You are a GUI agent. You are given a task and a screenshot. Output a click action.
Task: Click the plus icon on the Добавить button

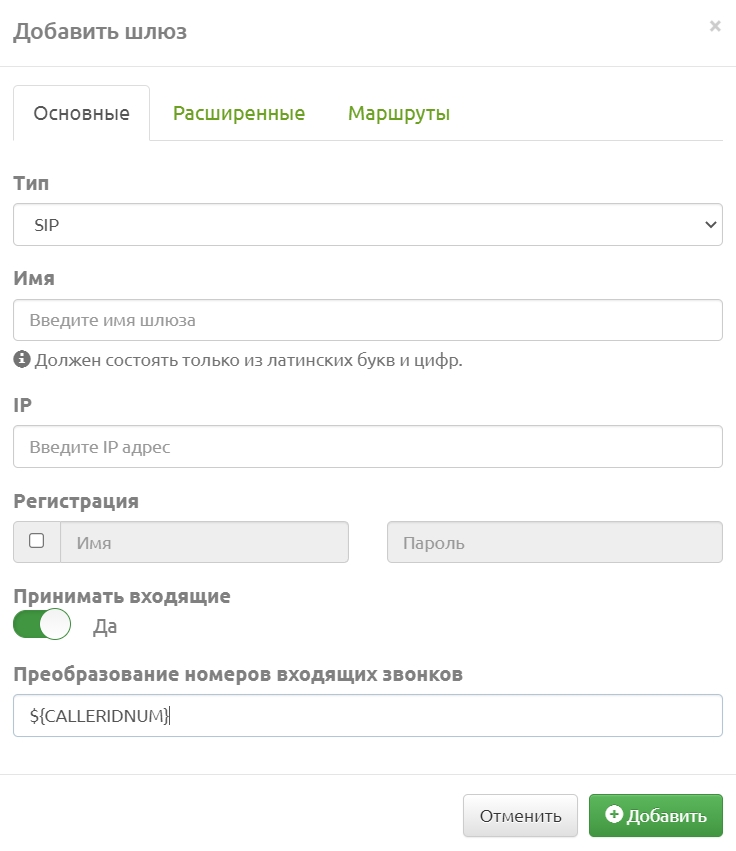614,815
